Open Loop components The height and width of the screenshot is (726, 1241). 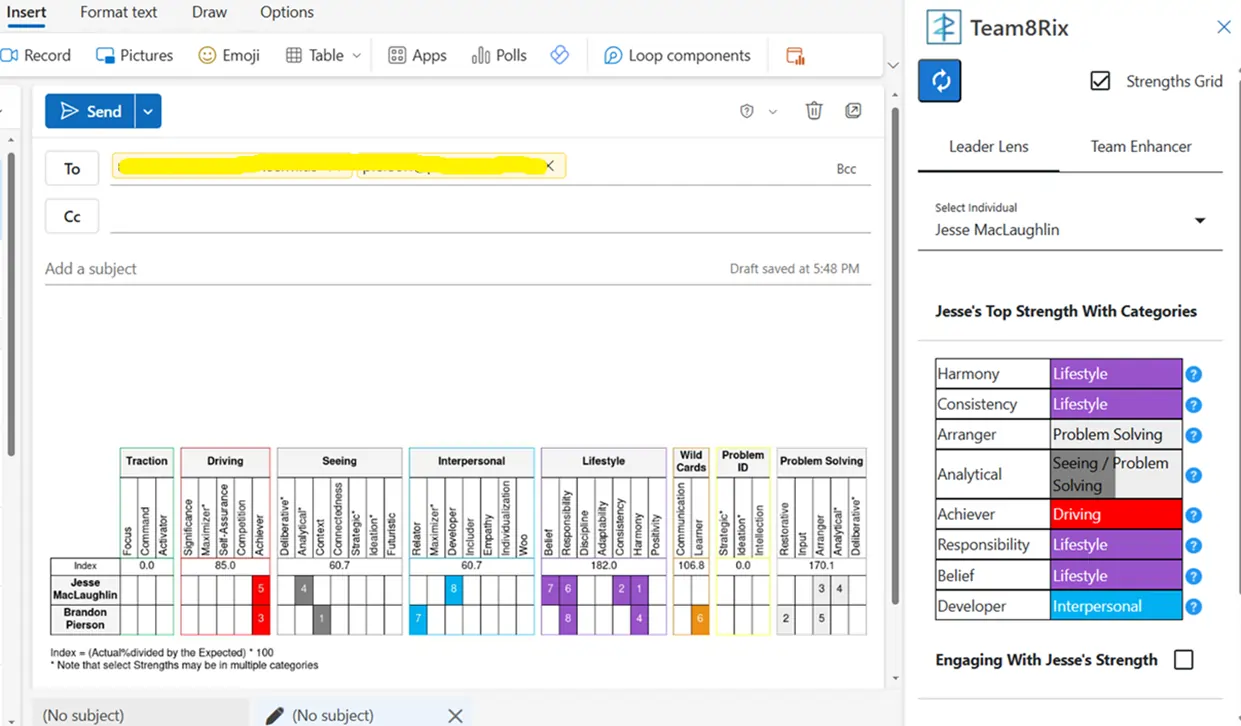tap(677, 55)
